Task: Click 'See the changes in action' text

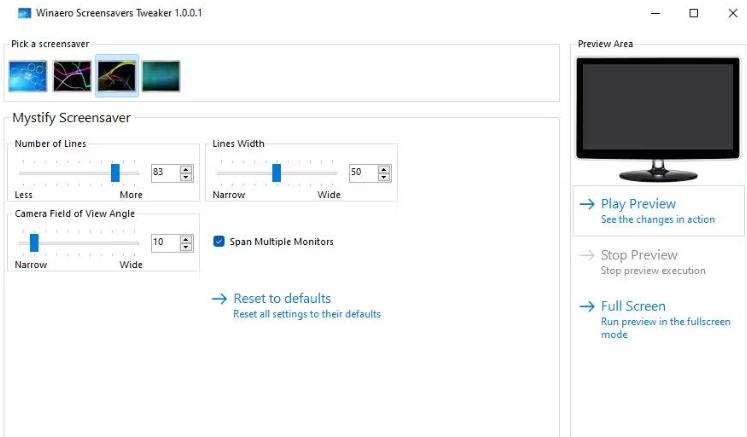Action: [x=657, y=219]
